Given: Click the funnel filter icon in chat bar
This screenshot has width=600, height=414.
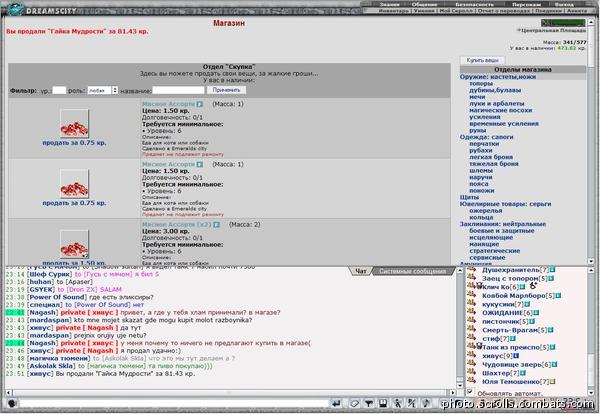Looking at the screenshot, I should [368, 403].
